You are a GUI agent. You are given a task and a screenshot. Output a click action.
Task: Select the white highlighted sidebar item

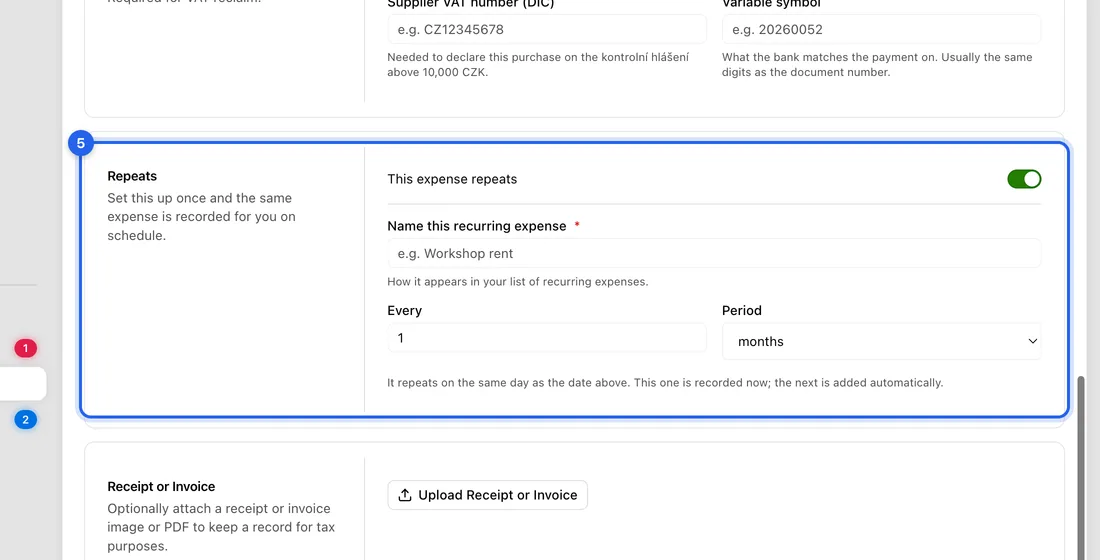click(x=22, y=384)
